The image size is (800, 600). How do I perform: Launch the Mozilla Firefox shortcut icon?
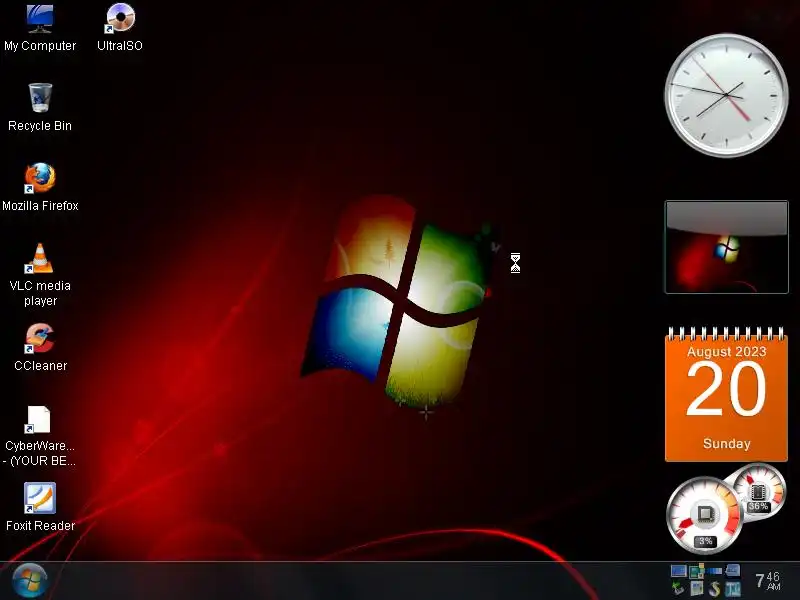40,178
